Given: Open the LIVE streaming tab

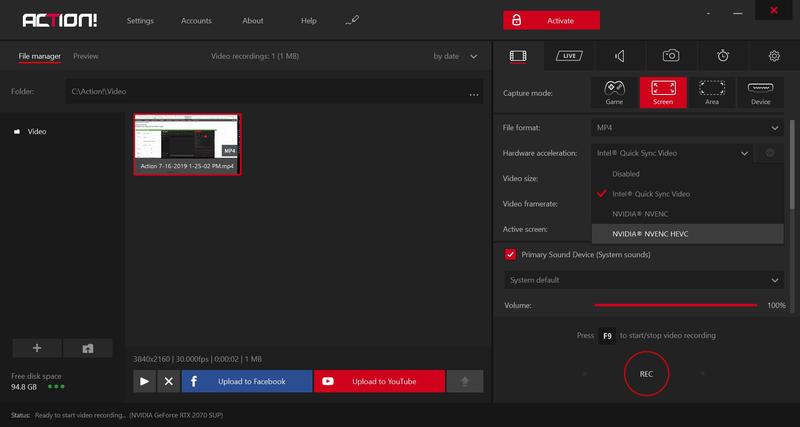Looking at the screenshot, I should point(570,56).
